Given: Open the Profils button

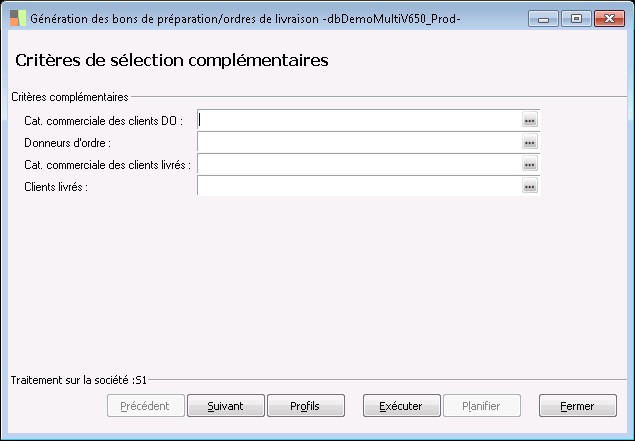Looking at the screenshot, I should pyautogui.click(x=305, y=406).
